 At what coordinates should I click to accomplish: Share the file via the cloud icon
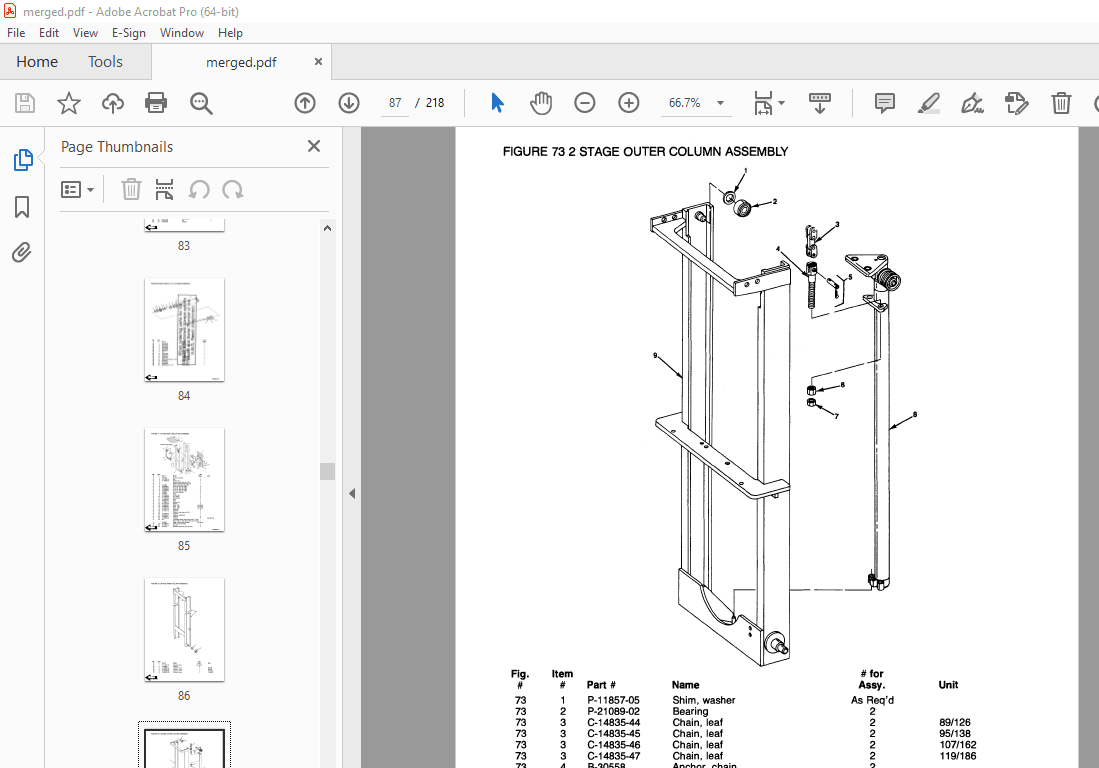(112, 103)
